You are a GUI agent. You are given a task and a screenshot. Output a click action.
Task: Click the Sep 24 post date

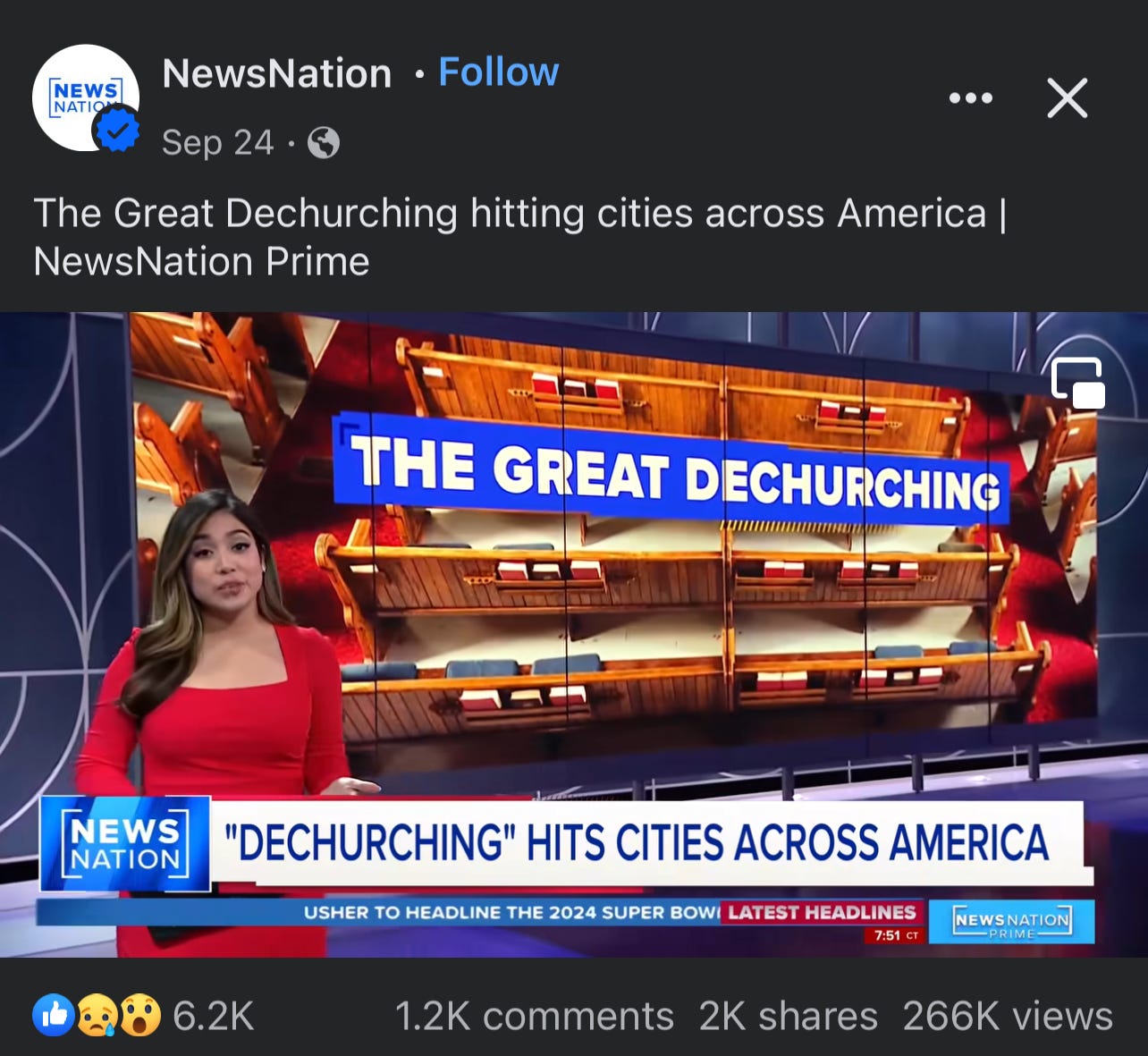(x=217, y=143)
